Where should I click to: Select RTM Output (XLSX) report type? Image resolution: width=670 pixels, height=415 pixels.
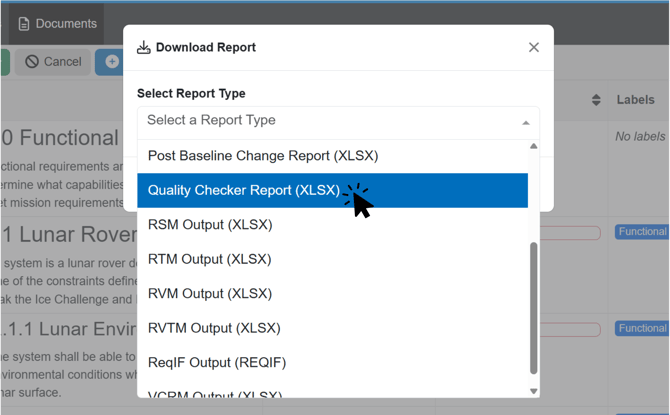click(x=209, y=259)
